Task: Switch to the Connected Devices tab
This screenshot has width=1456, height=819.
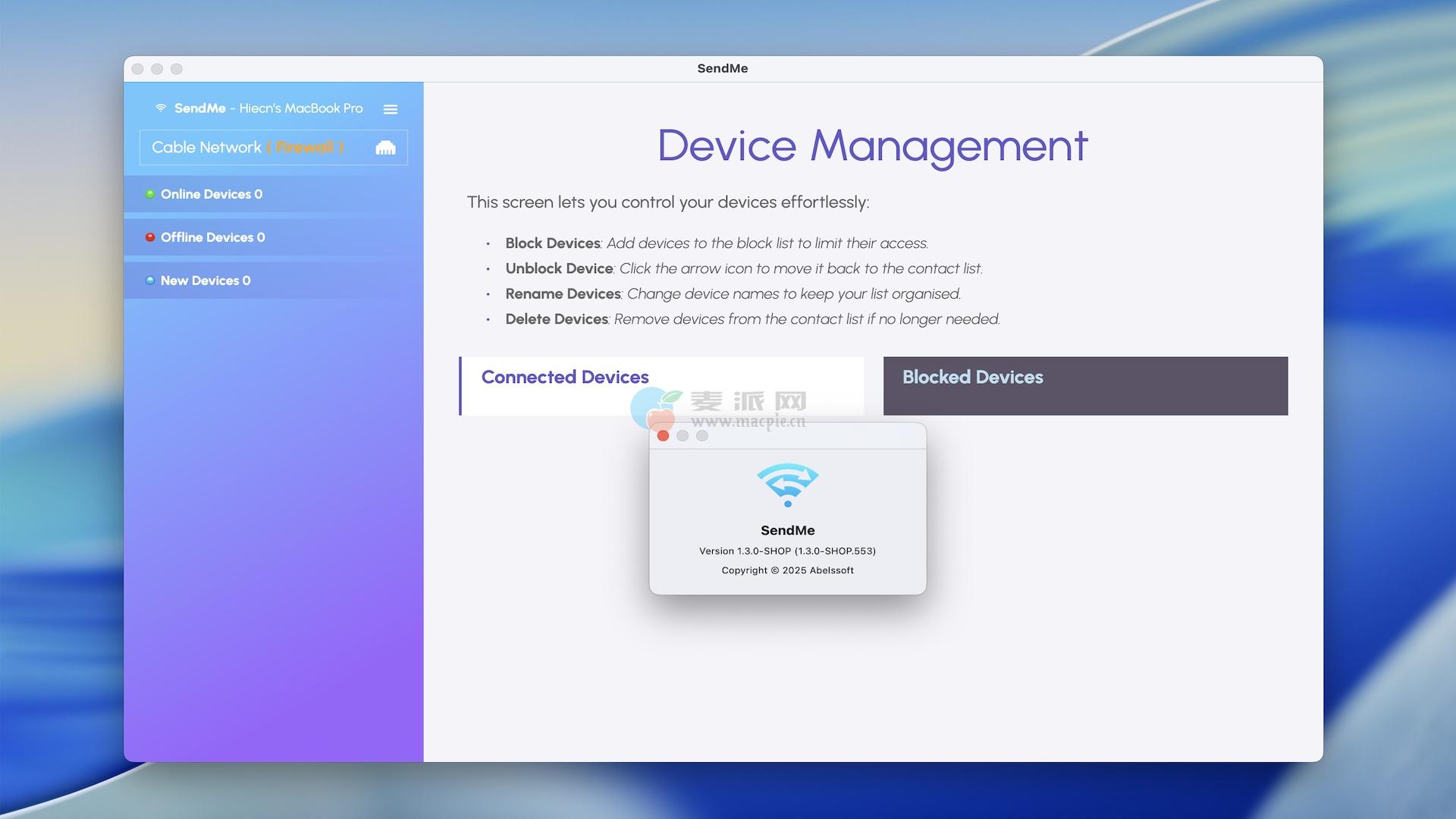Action: point(565,378)
